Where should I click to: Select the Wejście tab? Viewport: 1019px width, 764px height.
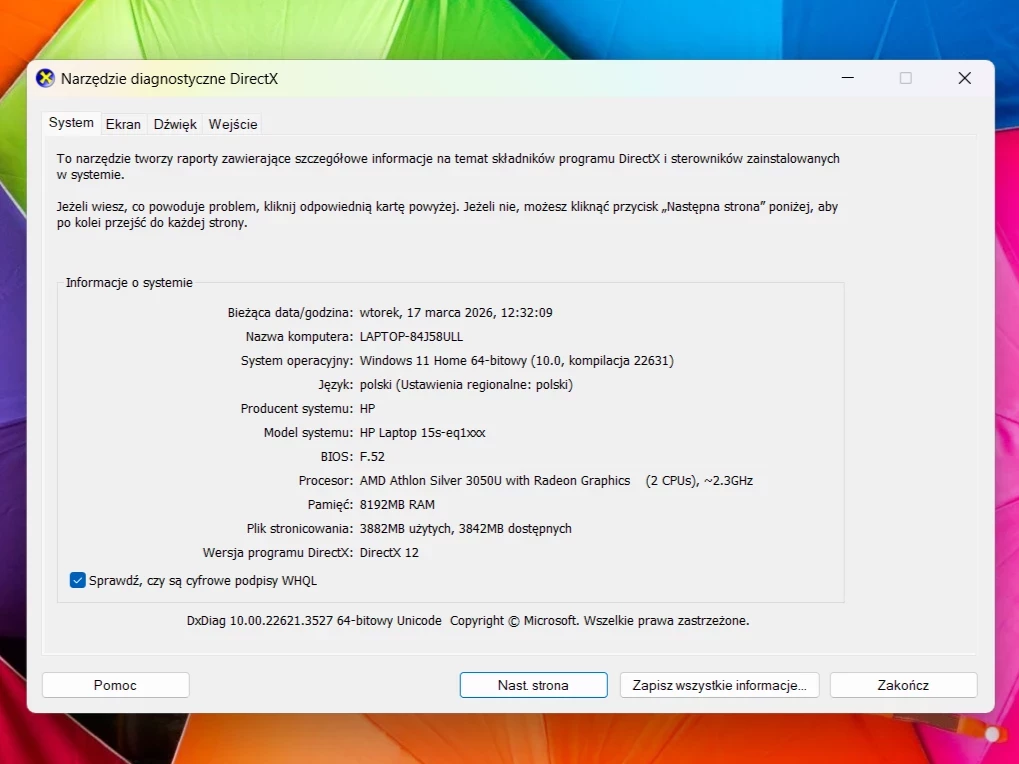[232, 124]
